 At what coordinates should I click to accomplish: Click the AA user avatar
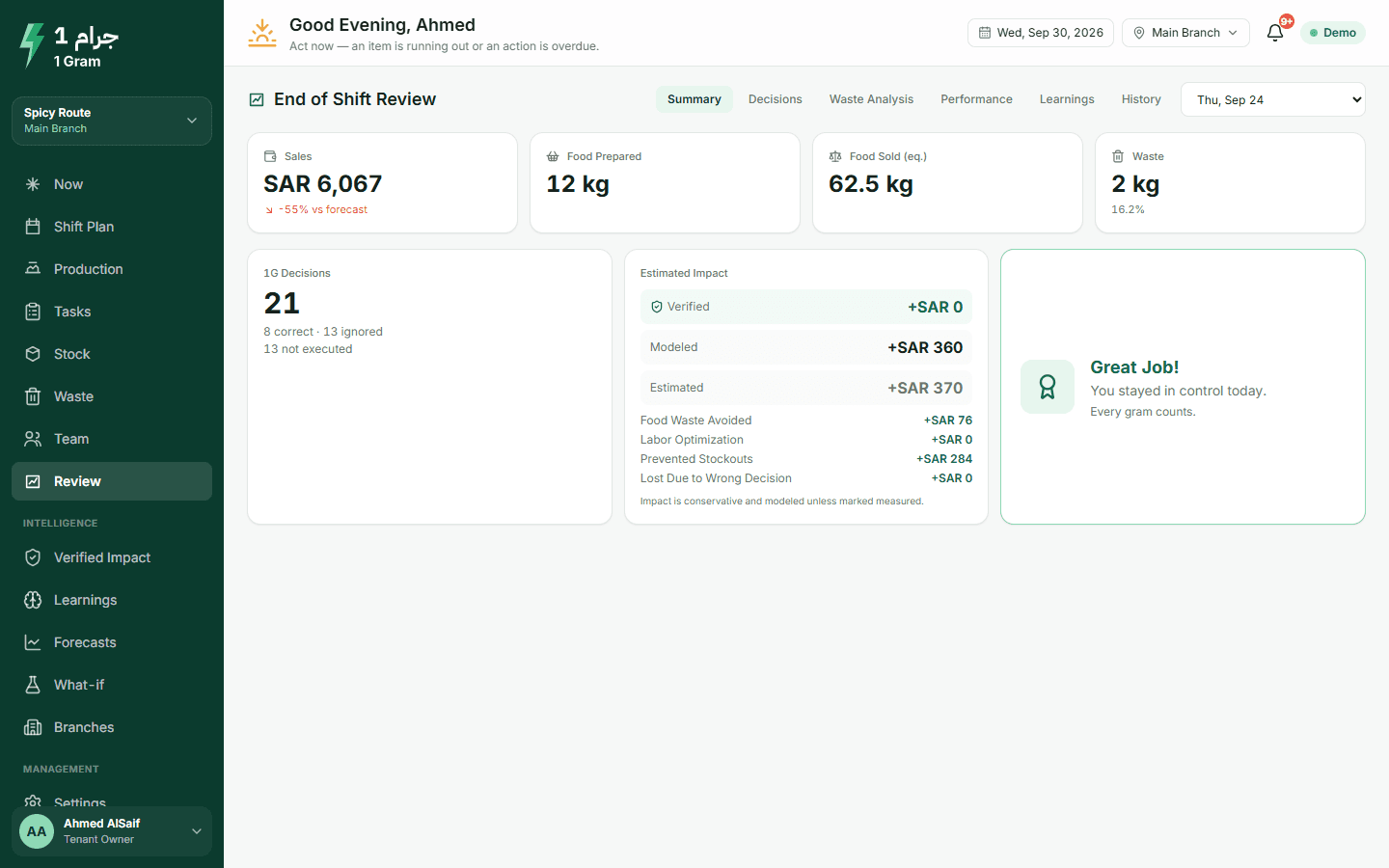(37, 831)
